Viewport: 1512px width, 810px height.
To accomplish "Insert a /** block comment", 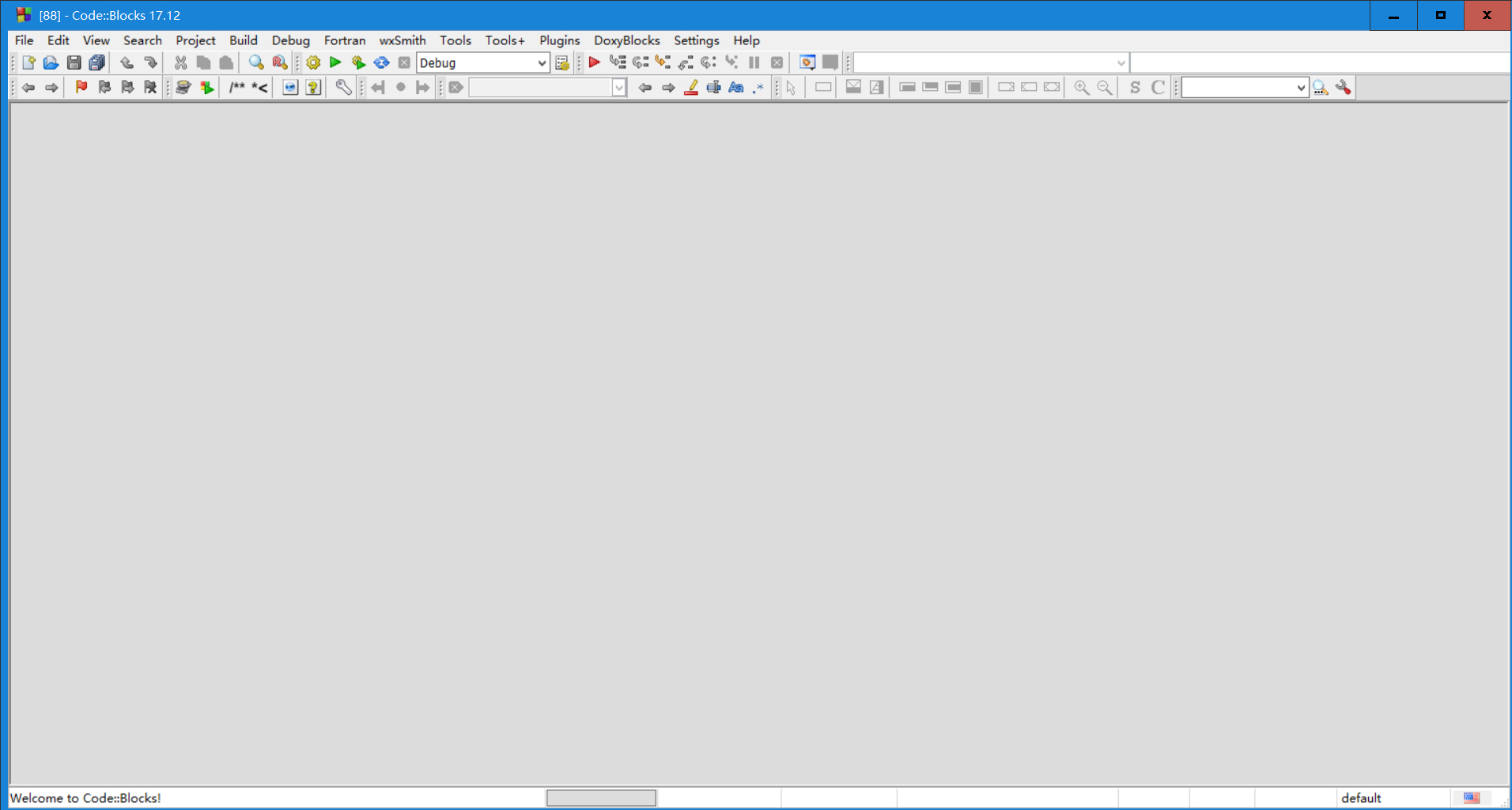I will click(236, 87).
